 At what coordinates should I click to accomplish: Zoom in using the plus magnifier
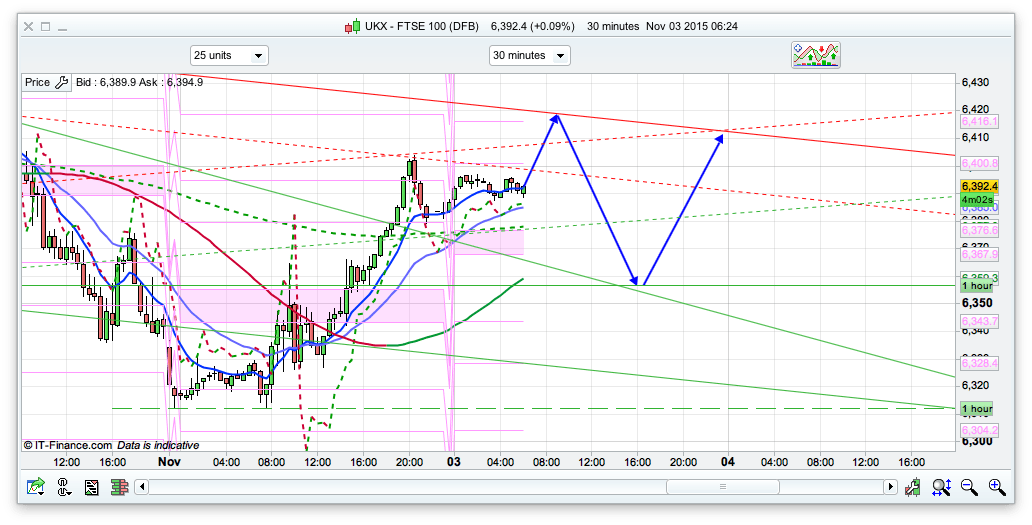click(x=996, y=487)
